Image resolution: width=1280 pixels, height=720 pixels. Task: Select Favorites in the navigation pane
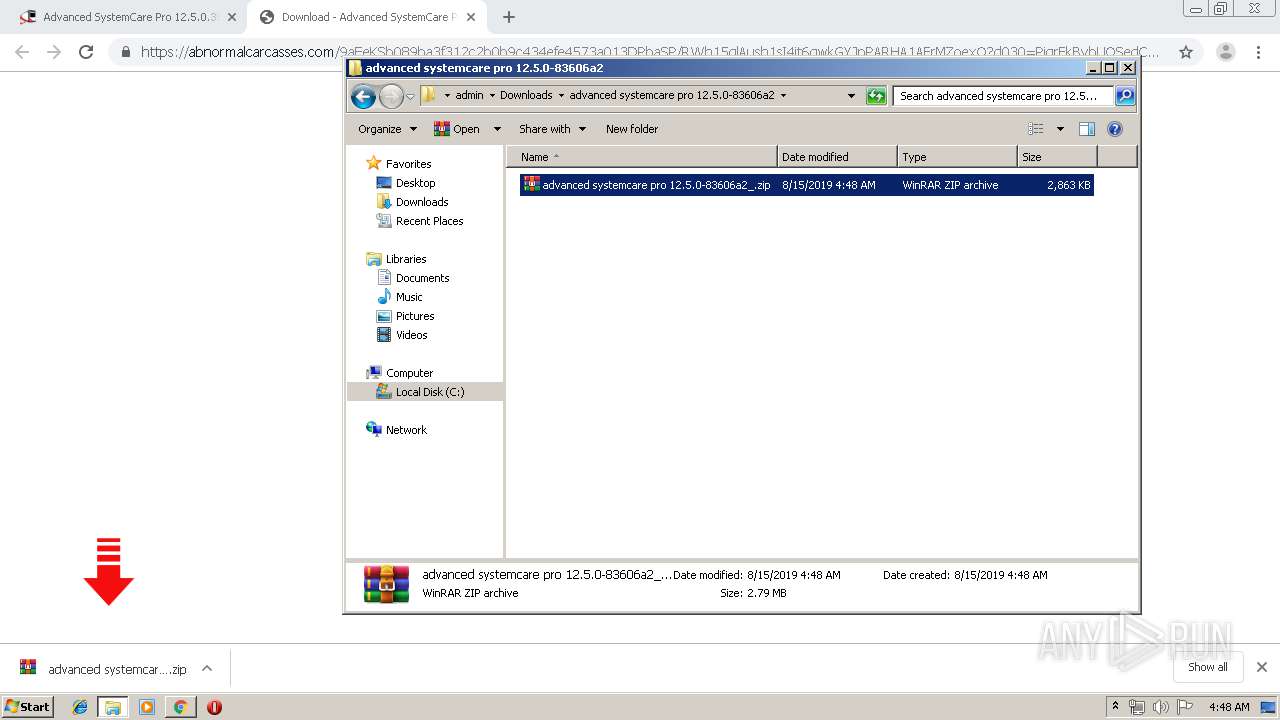click(x=408, y=164)
